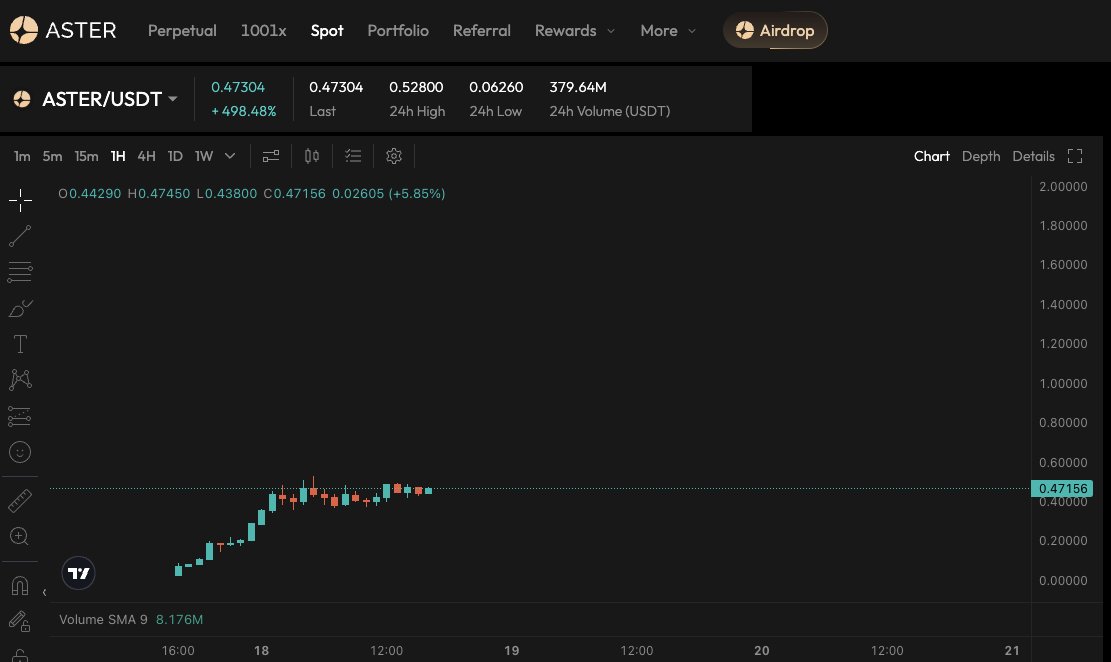
Task: Click the 24h Low value 0.06260
Action: coord(496,87)
